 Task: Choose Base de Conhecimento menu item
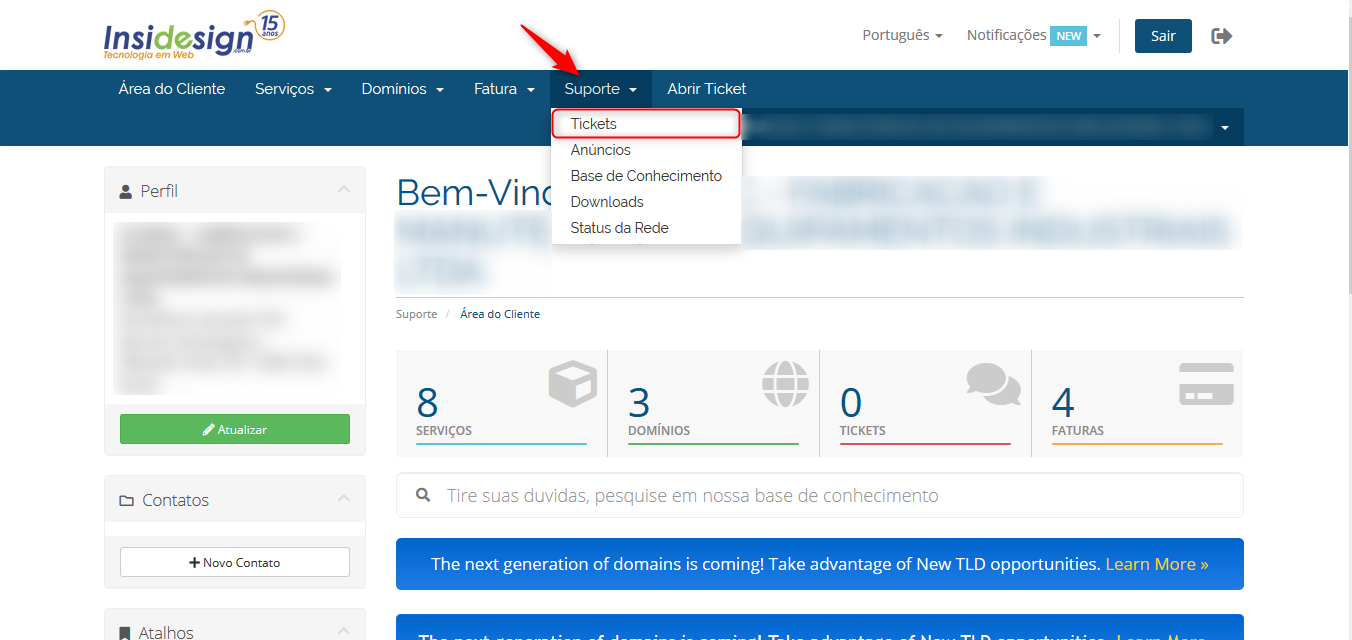[x=646, y=176]
